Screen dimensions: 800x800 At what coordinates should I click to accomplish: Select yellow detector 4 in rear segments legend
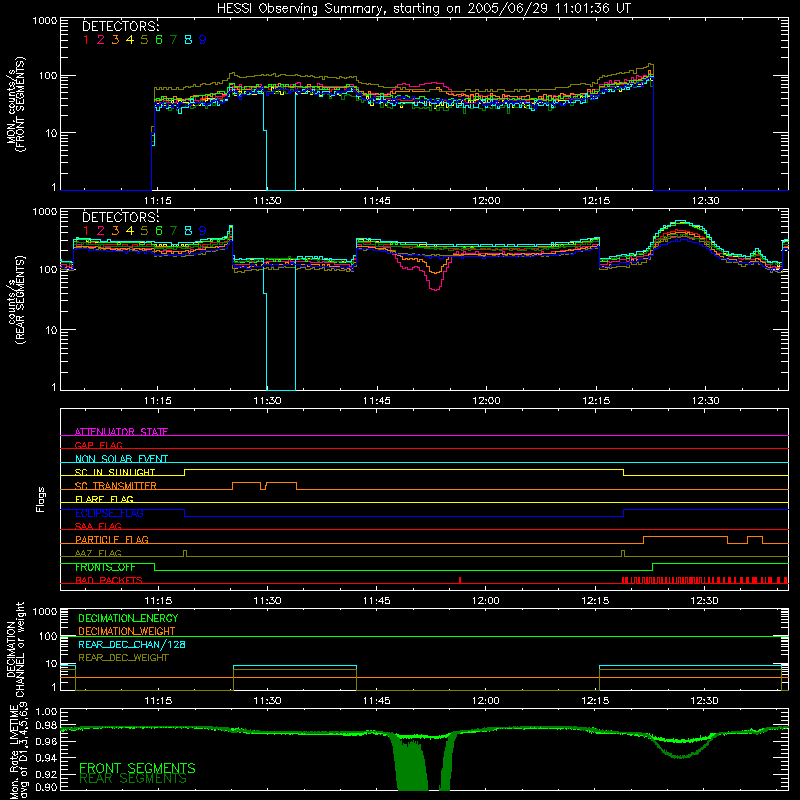coord(130,231)
